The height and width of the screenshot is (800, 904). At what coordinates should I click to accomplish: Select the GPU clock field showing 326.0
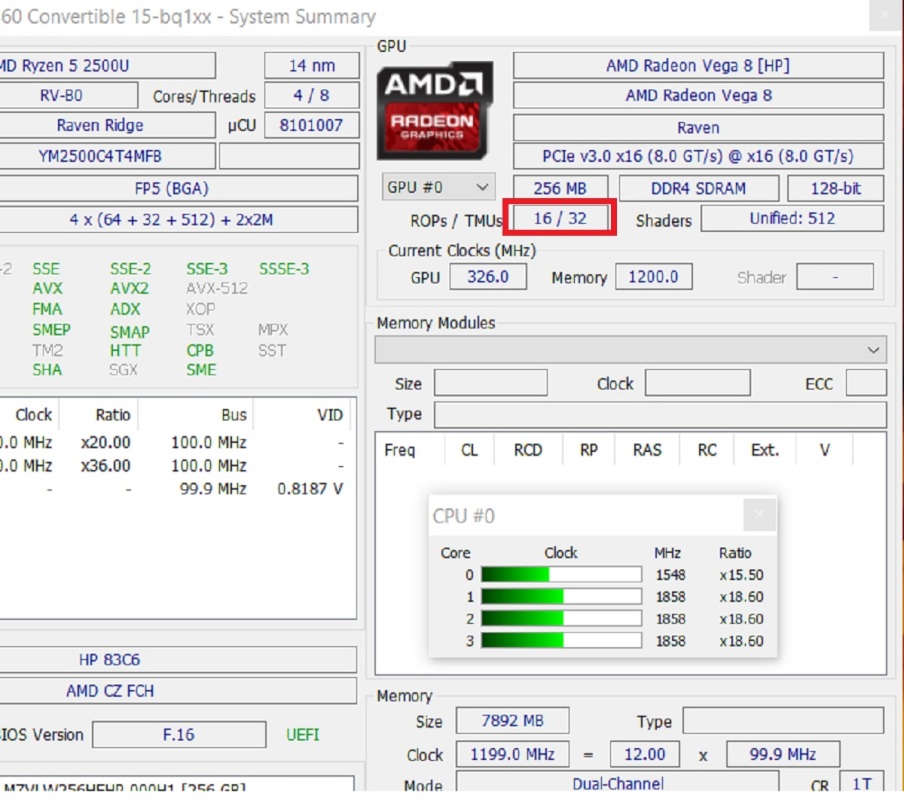pos(488,277)
